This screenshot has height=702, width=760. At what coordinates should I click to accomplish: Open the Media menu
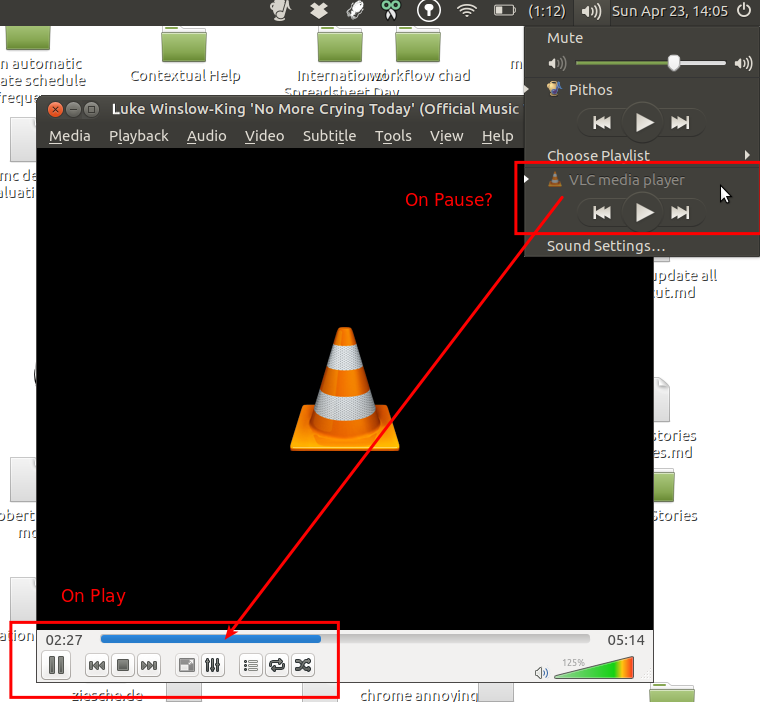(x=70, y=136)
